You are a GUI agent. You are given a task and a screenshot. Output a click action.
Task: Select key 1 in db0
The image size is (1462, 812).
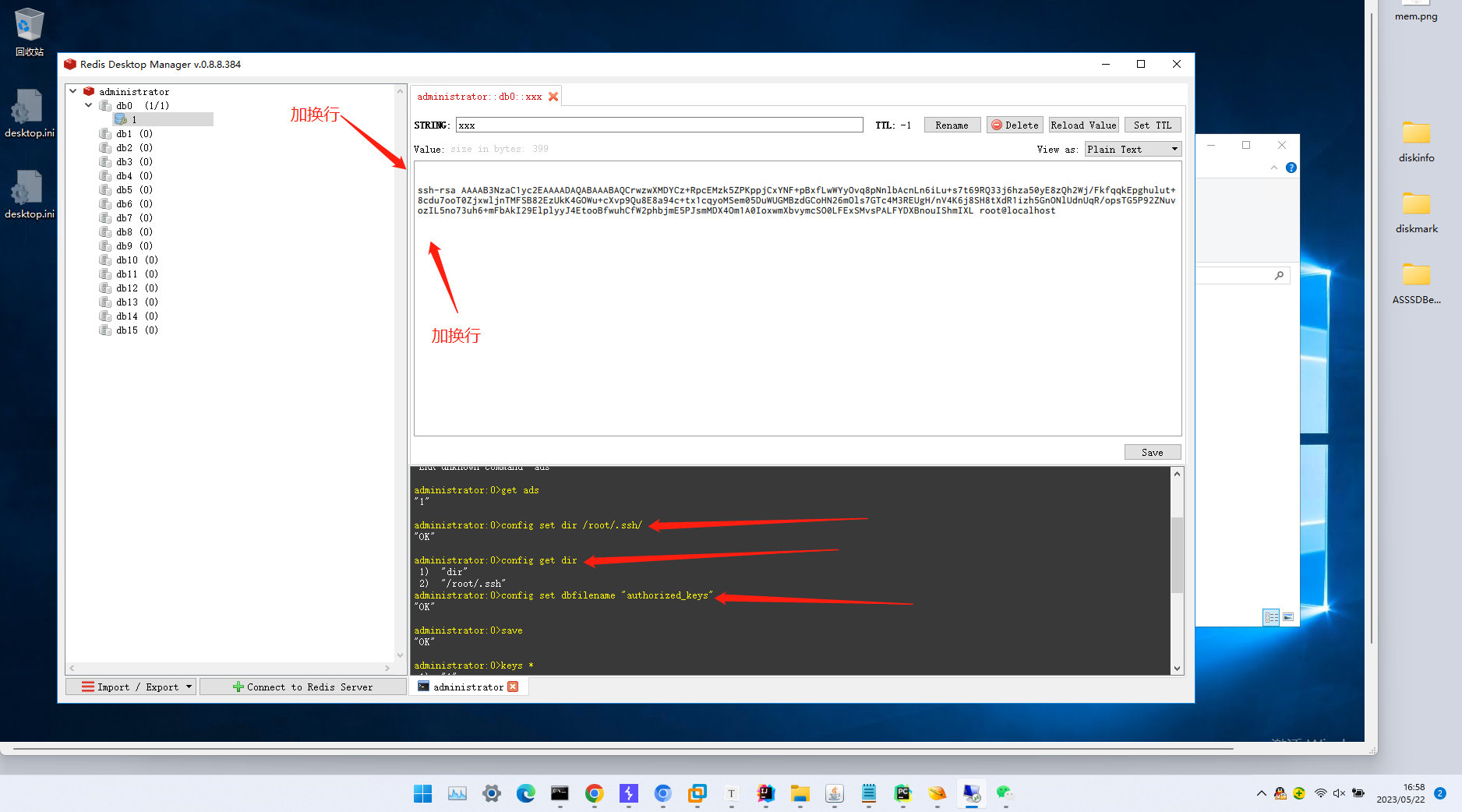pyautogui.click(x=133, y=119)
